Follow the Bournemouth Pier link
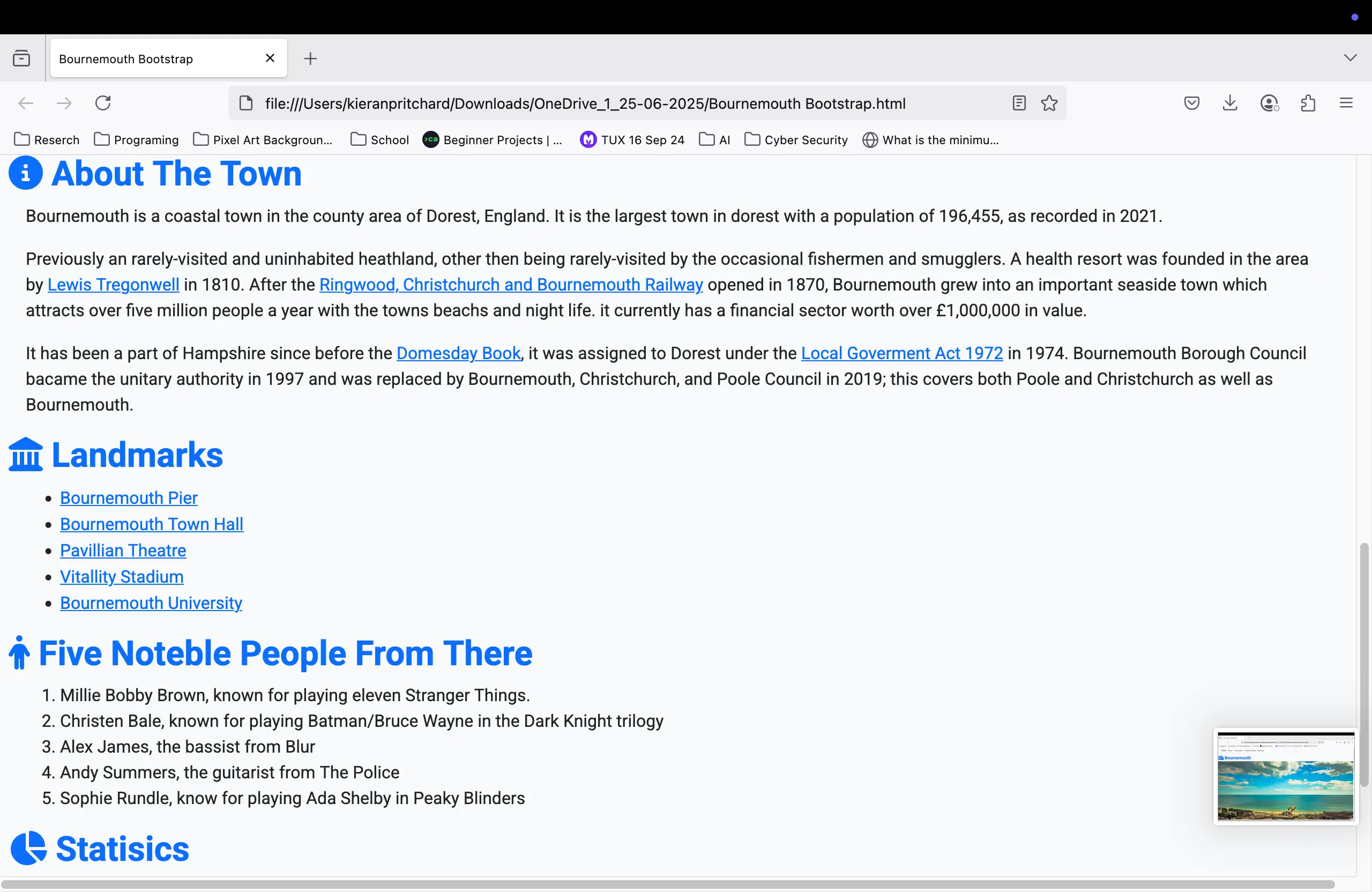 [x=128, y=497]
